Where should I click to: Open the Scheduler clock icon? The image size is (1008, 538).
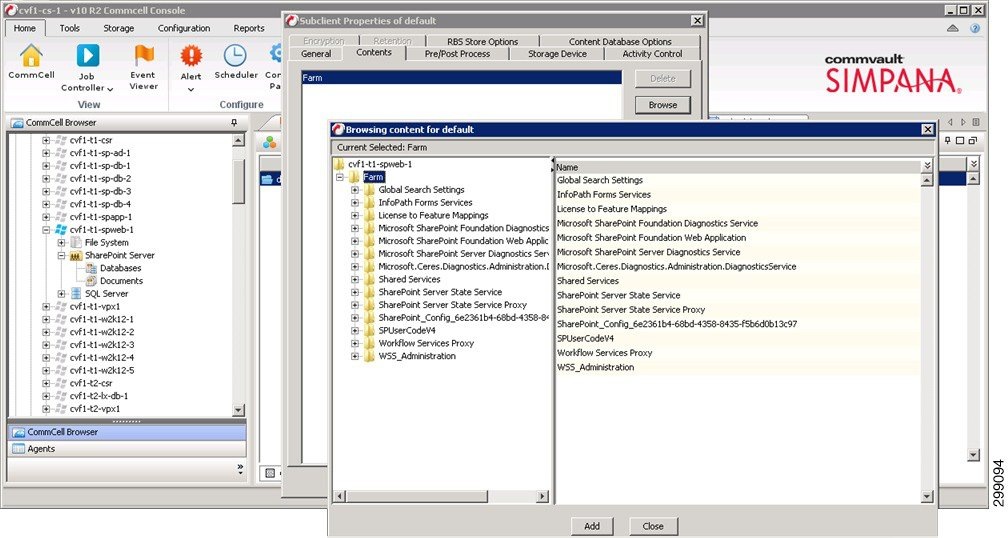(235, 56)
